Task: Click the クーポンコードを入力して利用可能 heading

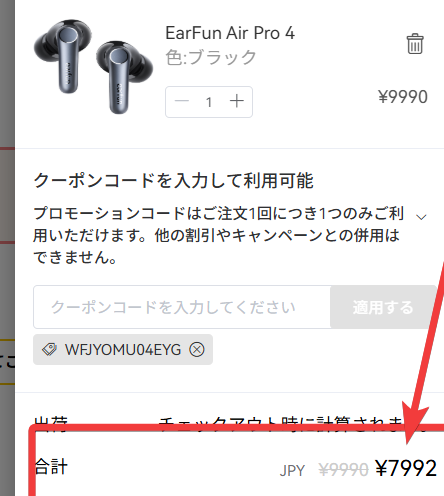Action: [x=174, y=180]
